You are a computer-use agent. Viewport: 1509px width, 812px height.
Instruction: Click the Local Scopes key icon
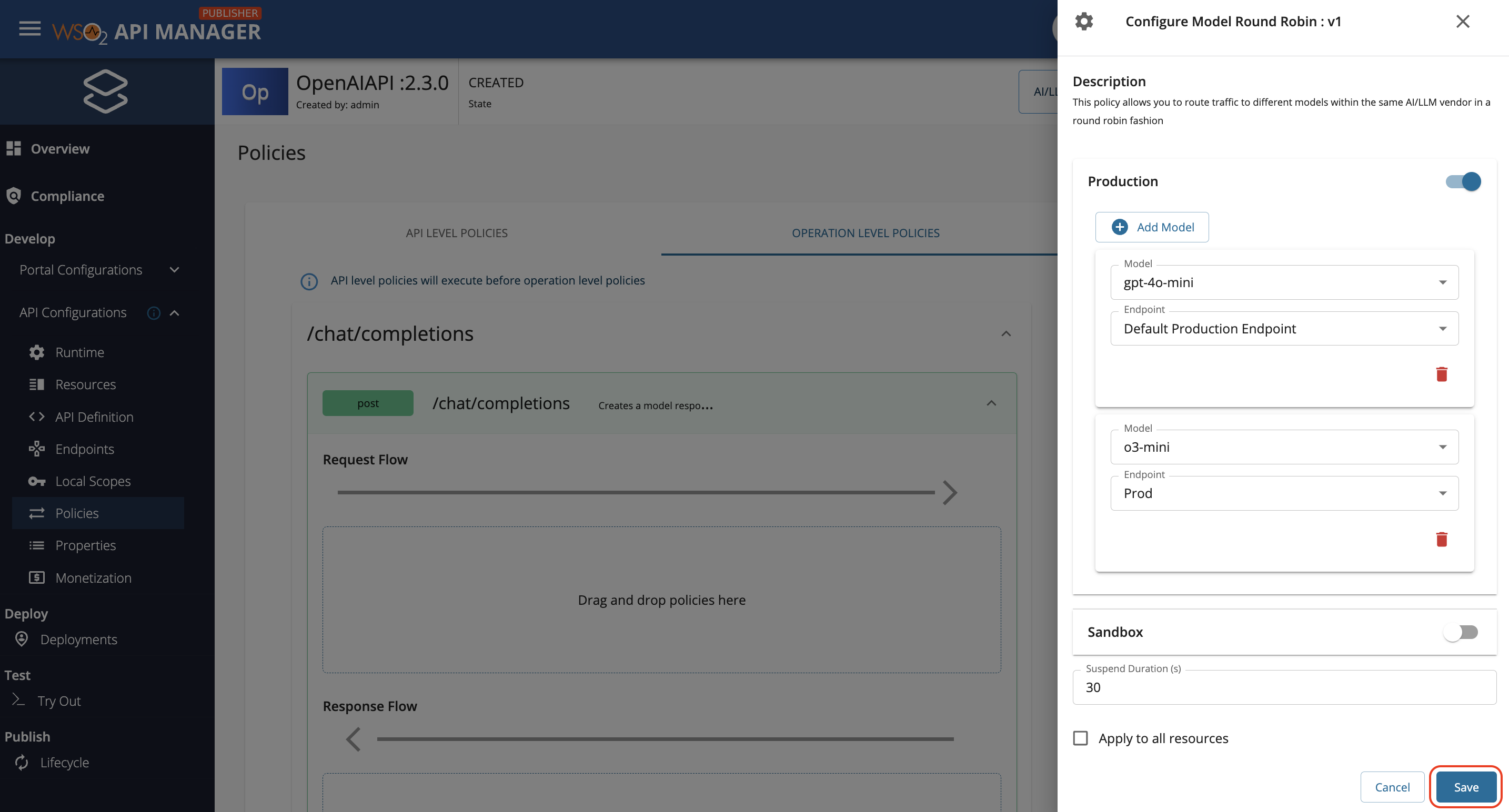[x=37, y=481]
